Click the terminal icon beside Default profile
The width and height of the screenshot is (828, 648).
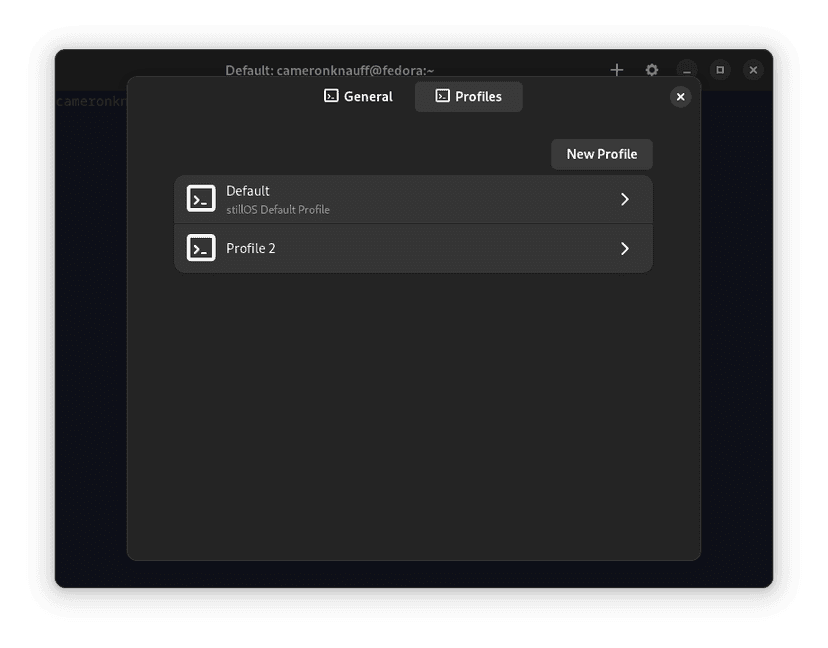click(x=201, y=199)
